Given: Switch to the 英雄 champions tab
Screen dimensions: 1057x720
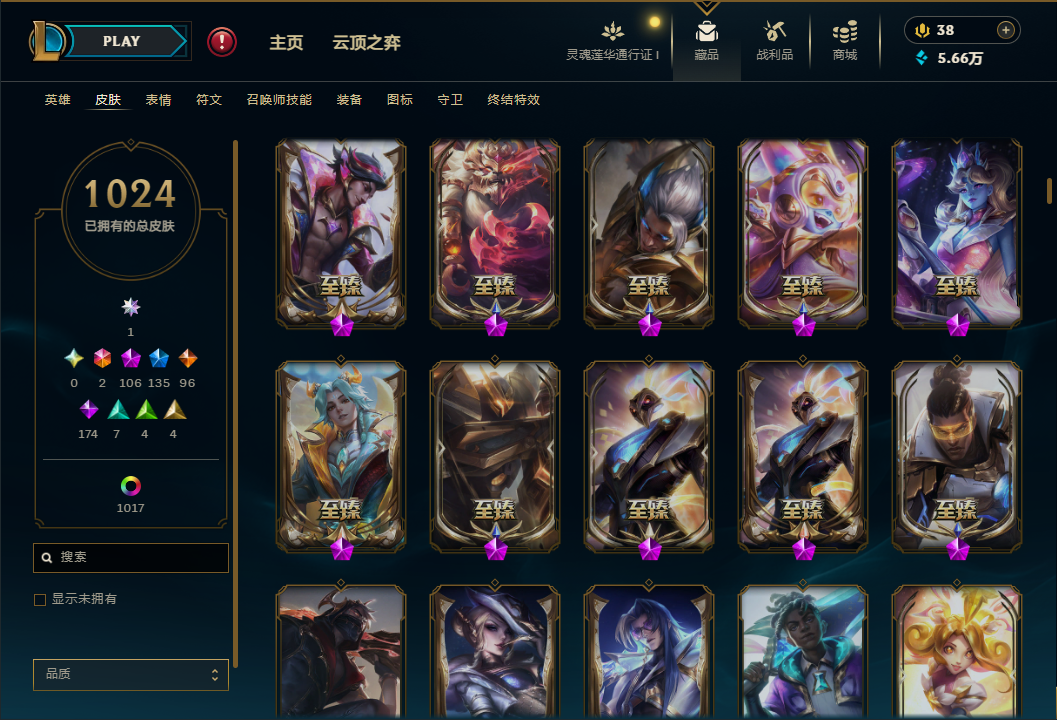Looking at the screenshot, I should pyautogui.click(x=57, y=100).
